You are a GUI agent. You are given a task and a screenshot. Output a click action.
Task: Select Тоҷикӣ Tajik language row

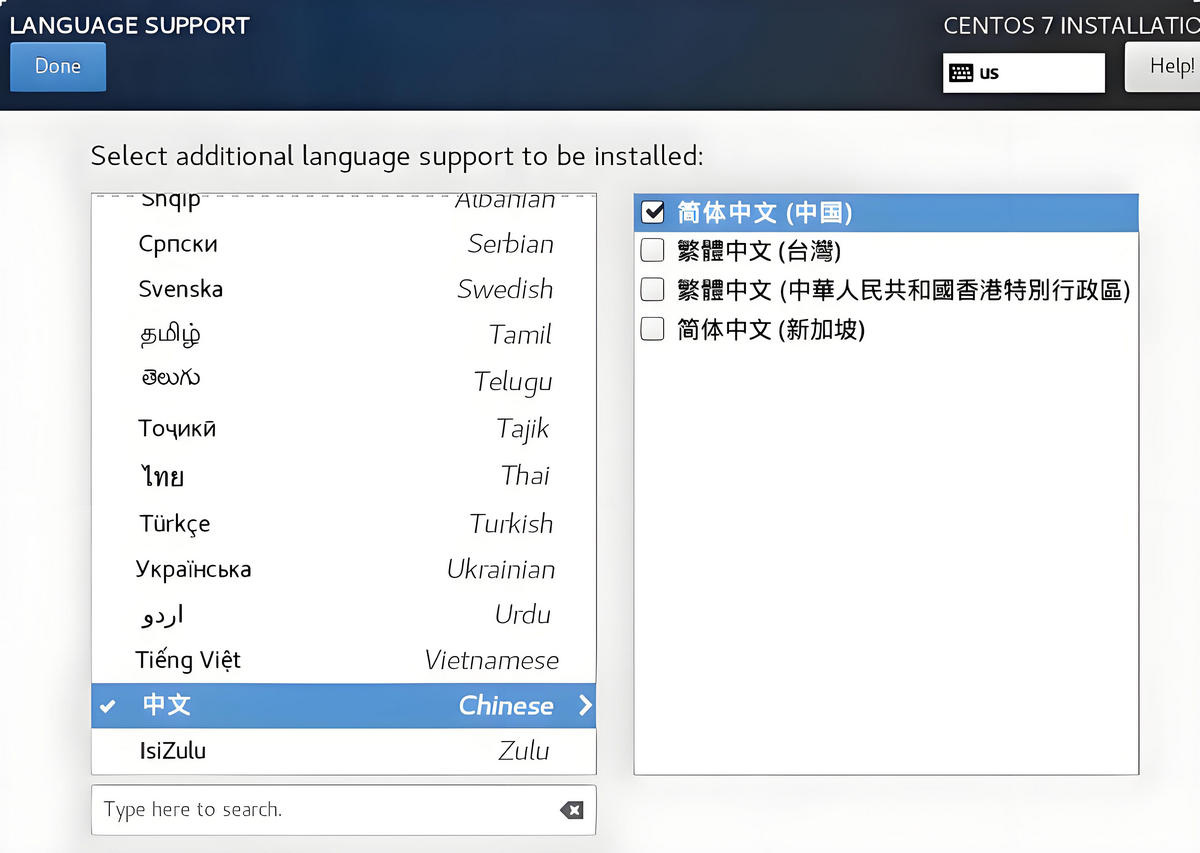343,429
